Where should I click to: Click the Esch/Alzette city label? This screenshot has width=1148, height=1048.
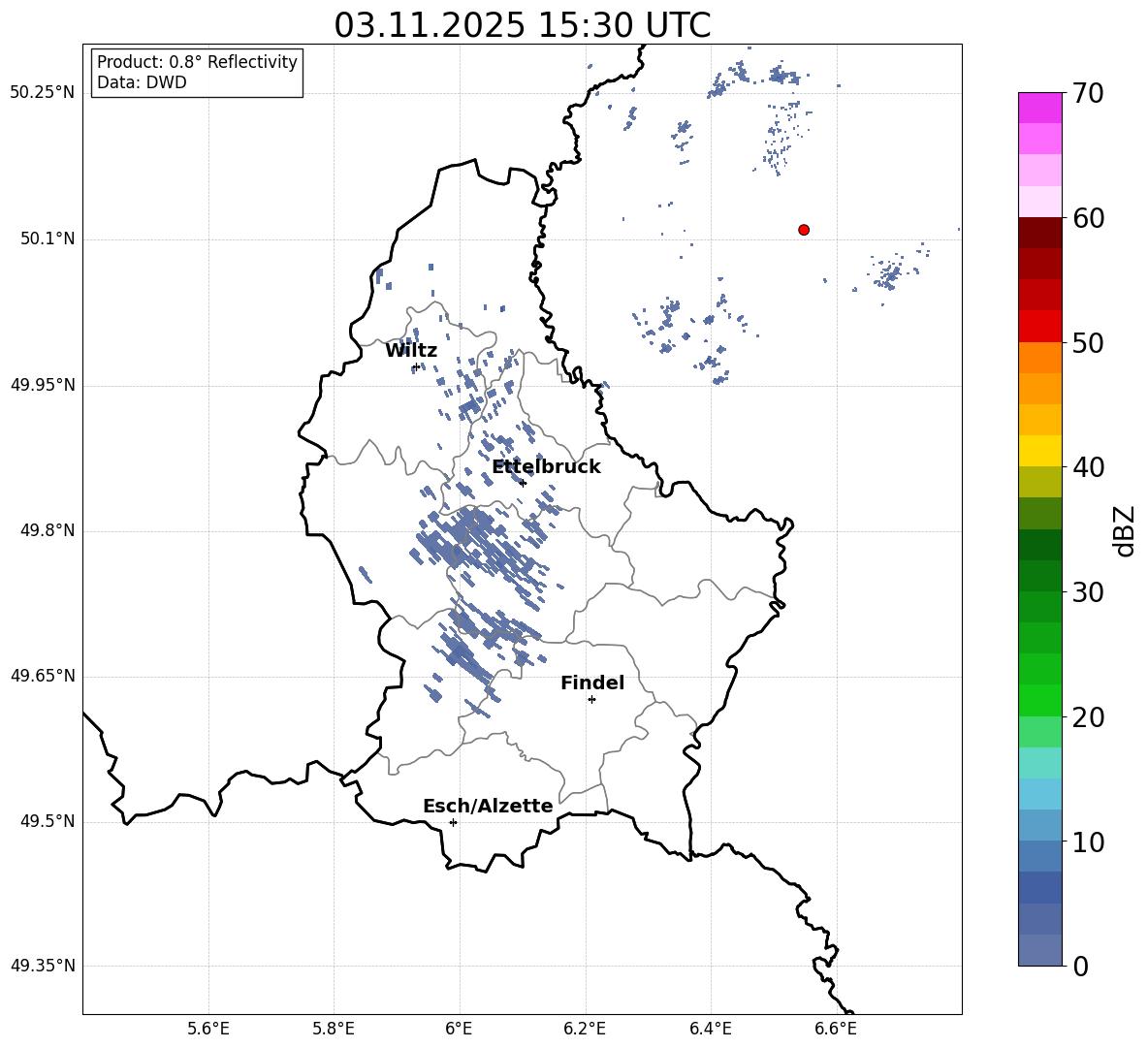click(x=488, y=806)
